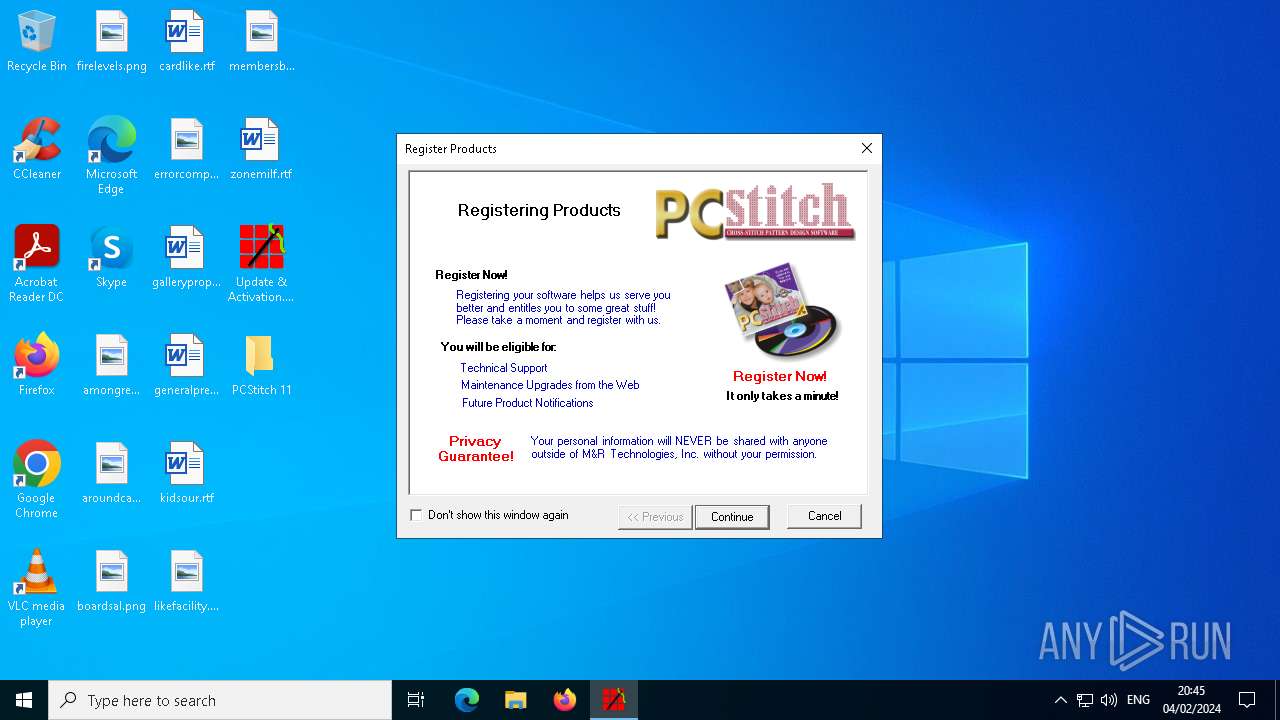Click "Maintenance Upgrades from the Web" text
The width and height of the screenshot is (1280, 720).
click(550, 385)
